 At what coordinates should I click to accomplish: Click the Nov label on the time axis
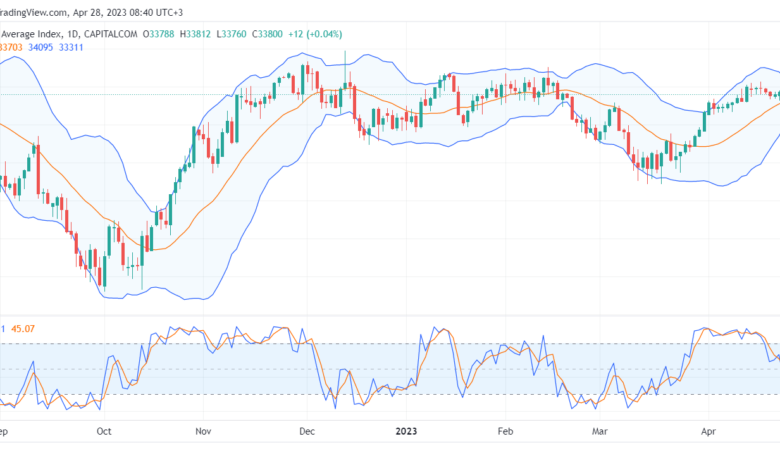pyautogui.click(x=203, y=431)
